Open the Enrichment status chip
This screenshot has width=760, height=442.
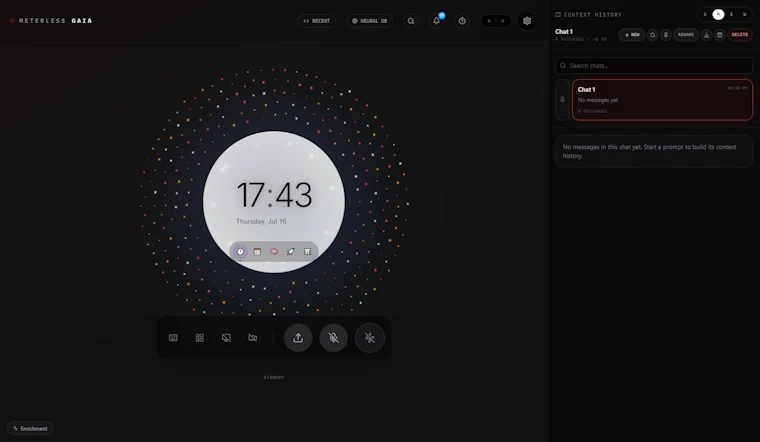(x=30, y=428)
